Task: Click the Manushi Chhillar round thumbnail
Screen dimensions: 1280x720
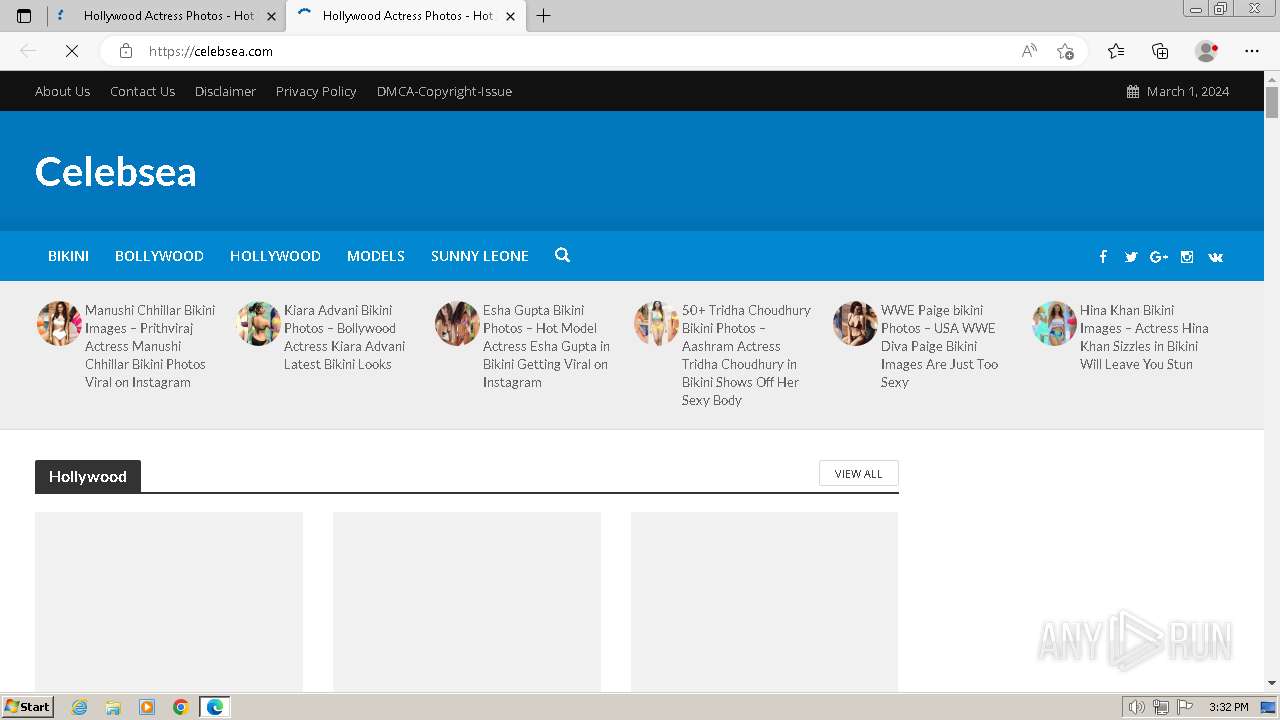Action: 58,324
